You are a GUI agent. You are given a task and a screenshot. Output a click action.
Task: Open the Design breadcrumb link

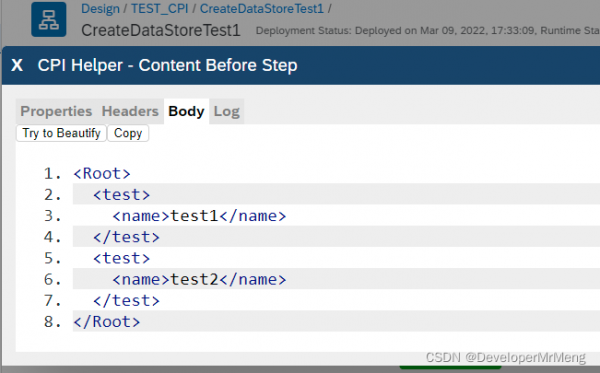pyautogui.click(x=100, y=8)
